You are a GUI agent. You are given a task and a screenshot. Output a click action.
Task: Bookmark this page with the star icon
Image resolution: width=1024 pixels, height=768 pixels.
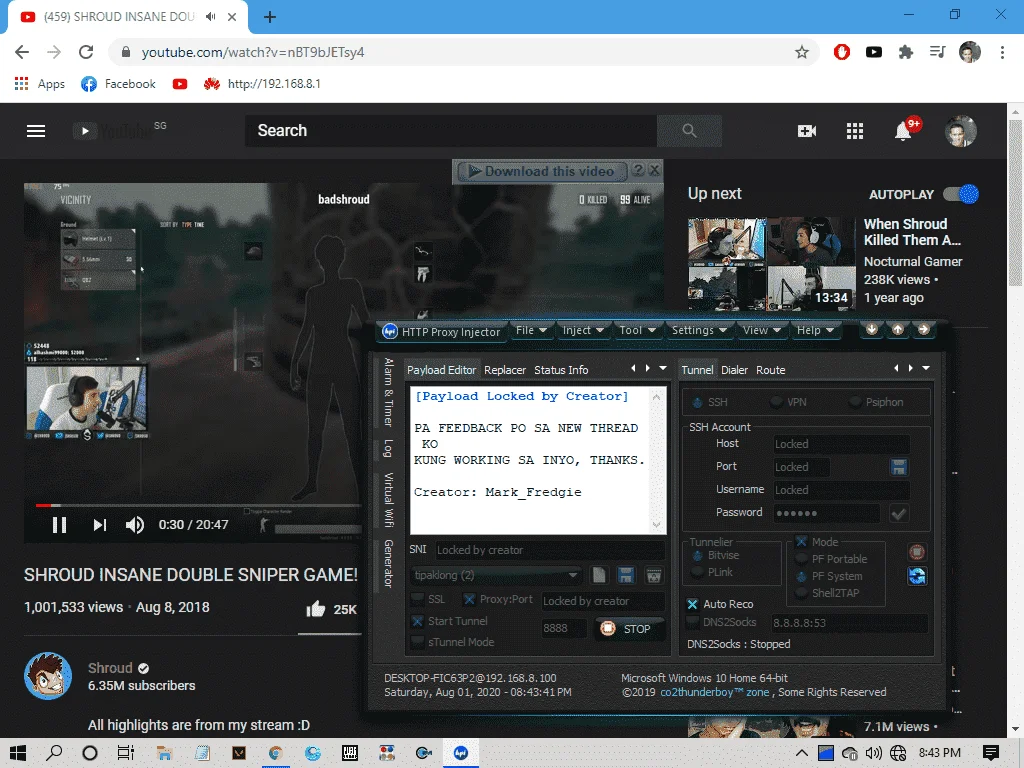[x=802, y=52]
